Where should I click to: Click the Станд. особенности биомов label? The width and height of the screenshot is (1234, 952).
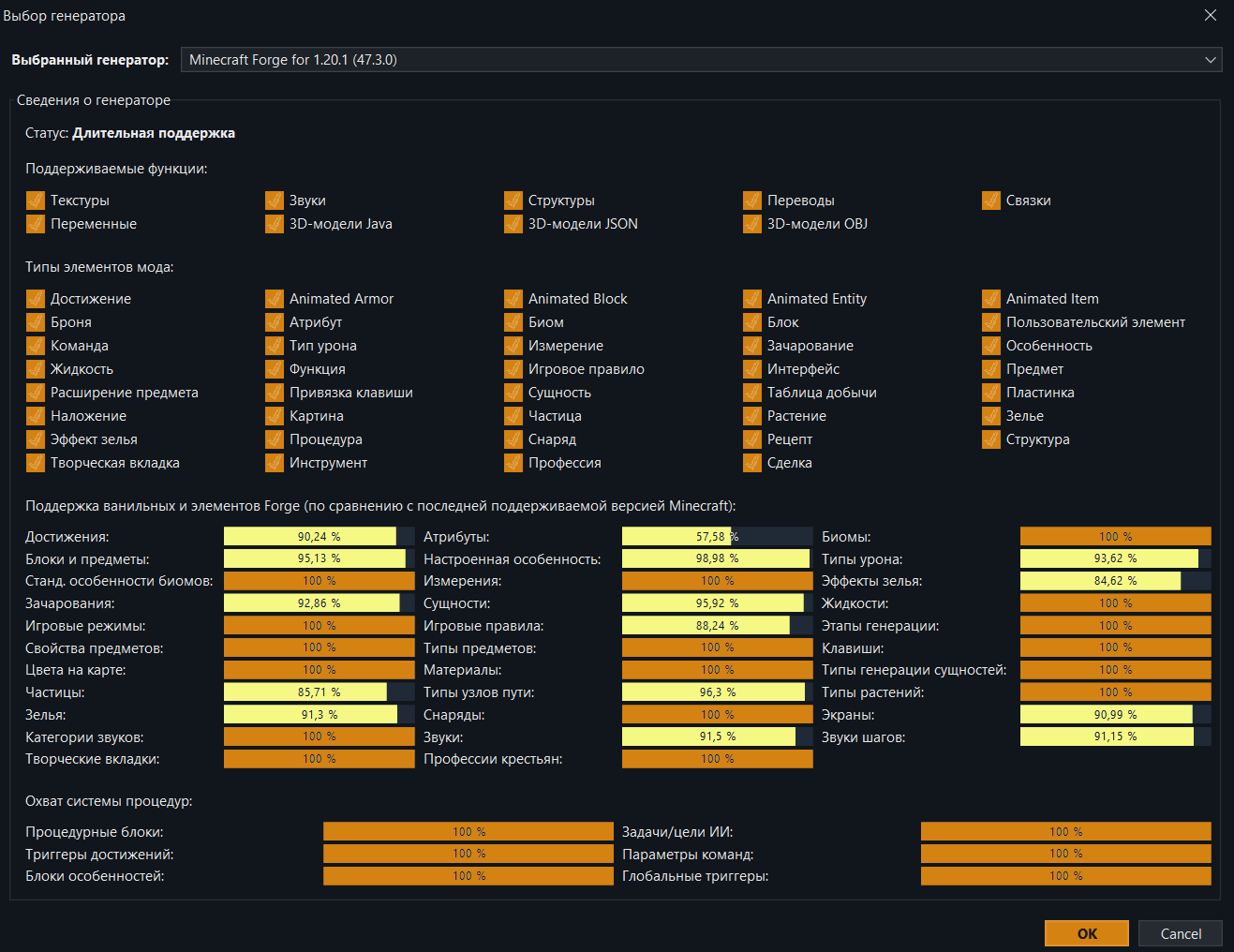[x=119, y=581]
